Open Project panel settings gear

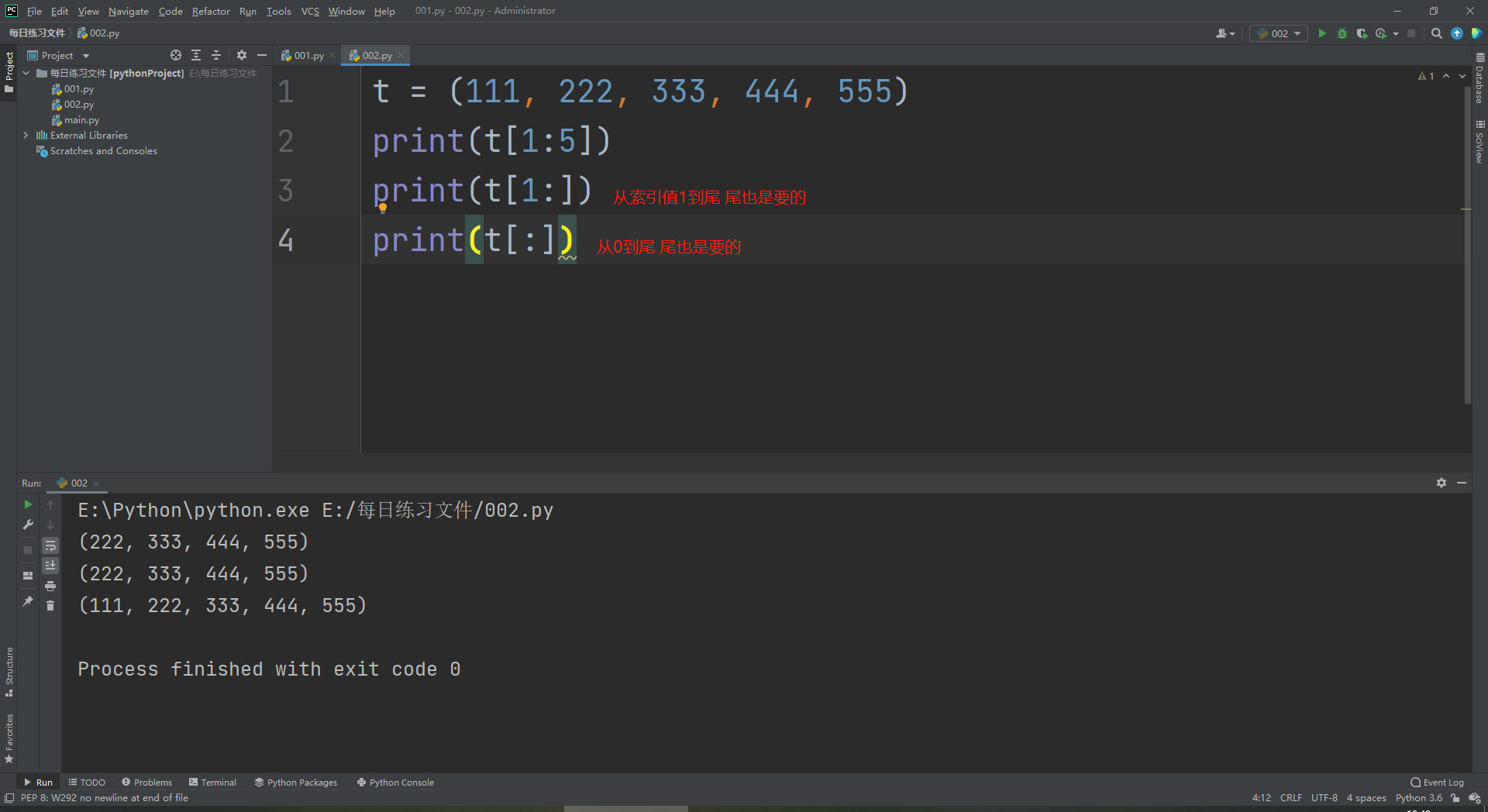pos(242,55)
